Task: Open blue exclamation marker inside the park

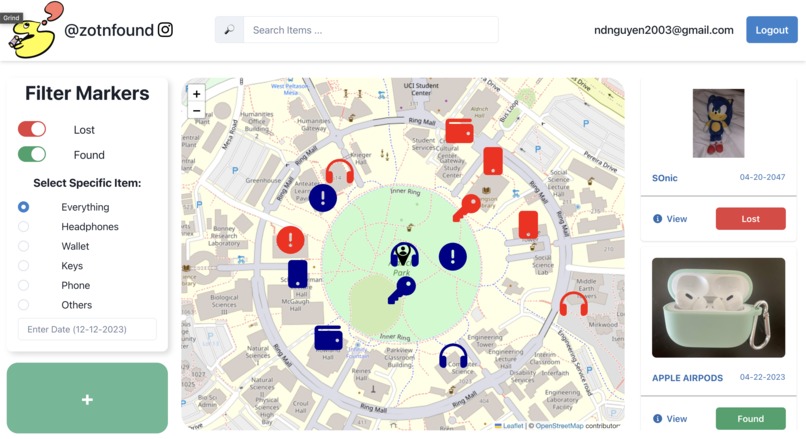Action: click(x=453, y=257)
